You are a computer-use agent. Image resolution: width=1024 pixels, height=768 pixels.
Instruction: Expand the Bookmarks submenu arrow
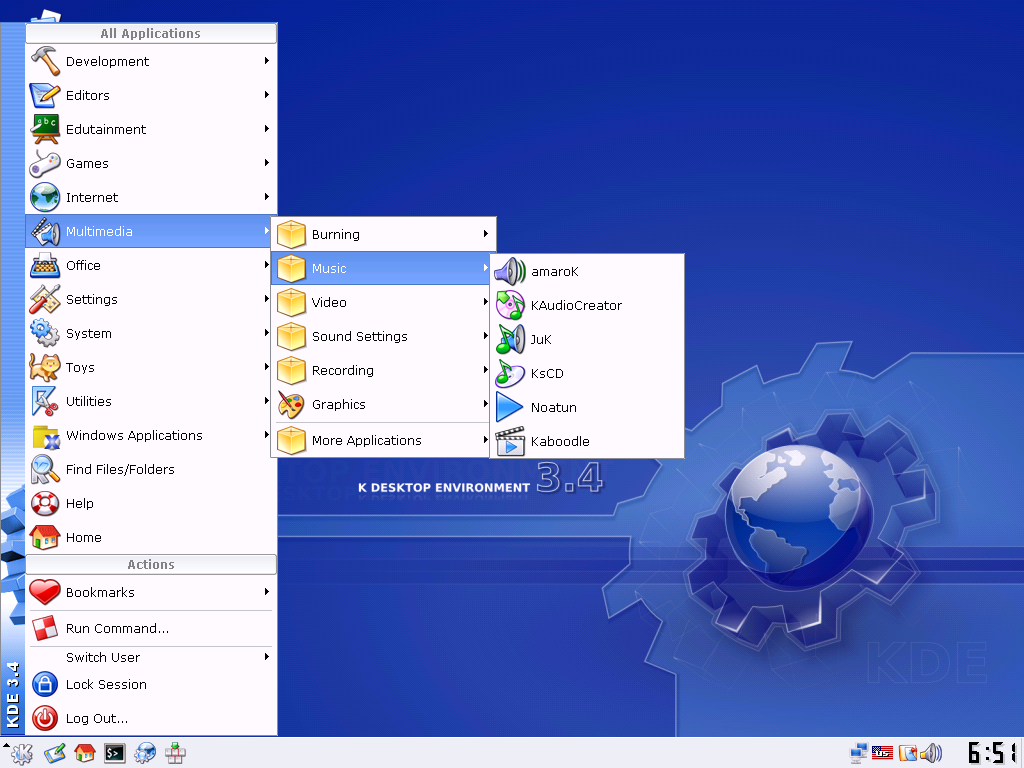pos(266,591)
